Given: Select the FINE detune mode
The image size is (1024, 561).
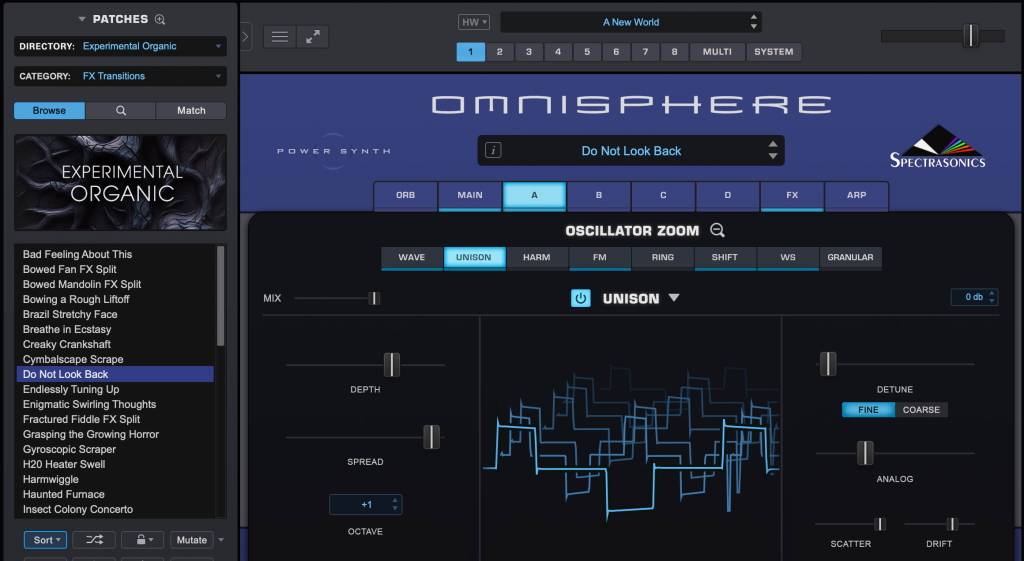Looking at the screenshot, I should pos(868,409).
